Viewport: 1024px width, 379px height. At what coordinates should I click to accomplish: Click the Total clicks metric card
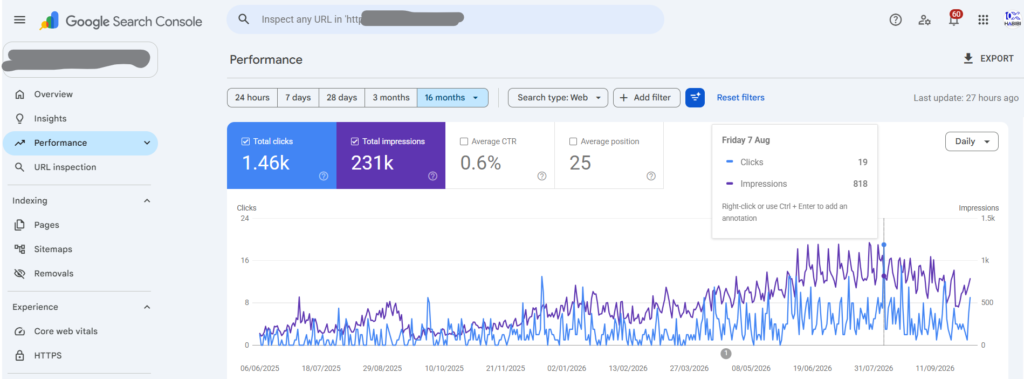pos(281,155)
